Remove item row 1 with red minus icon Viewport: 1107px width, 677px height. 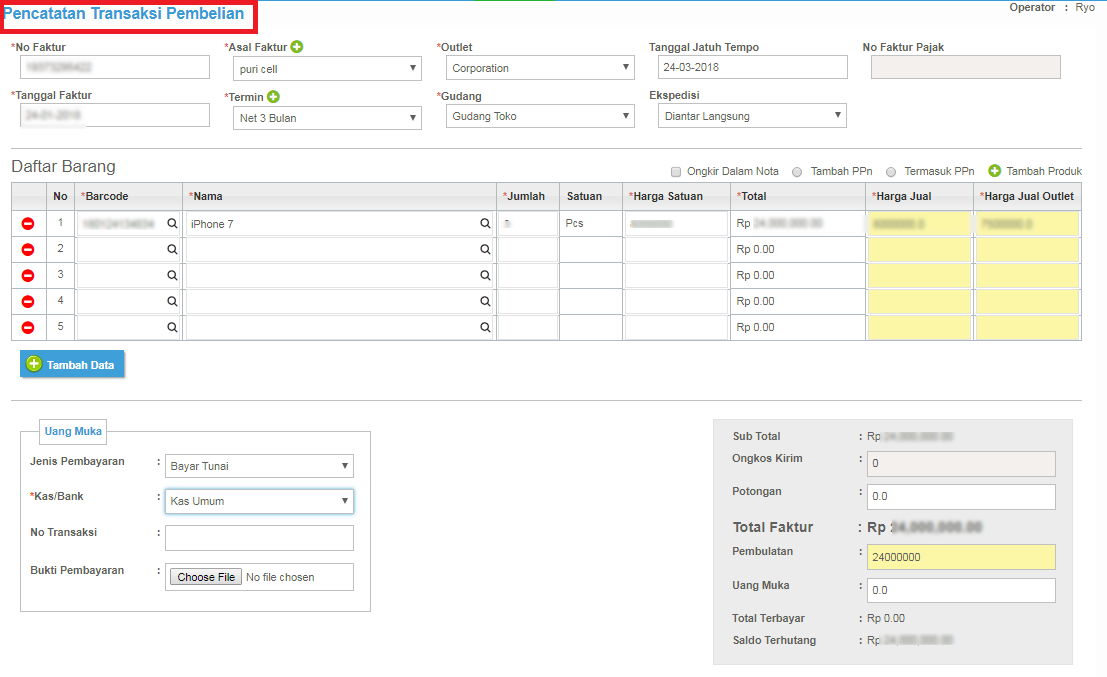pos(28,224)
